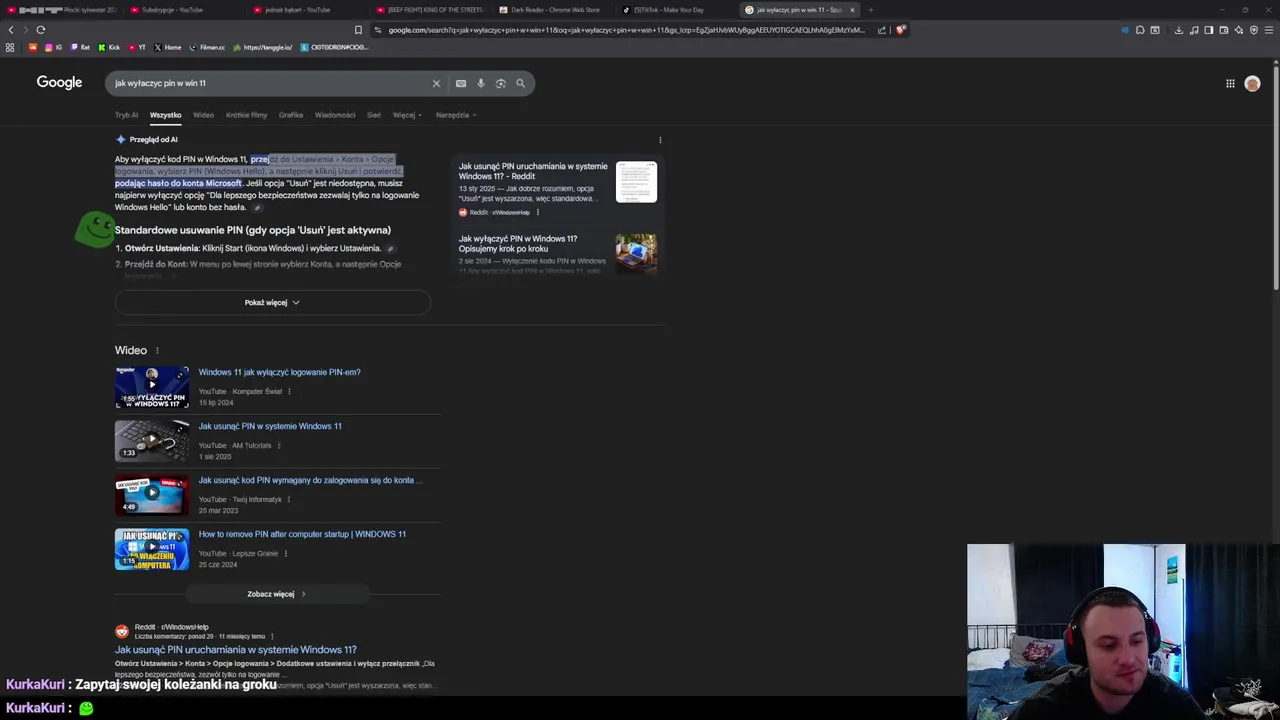Open the Filman.cc bookmark
Viewport: 1280px width, 720px height.
(208, 47)
